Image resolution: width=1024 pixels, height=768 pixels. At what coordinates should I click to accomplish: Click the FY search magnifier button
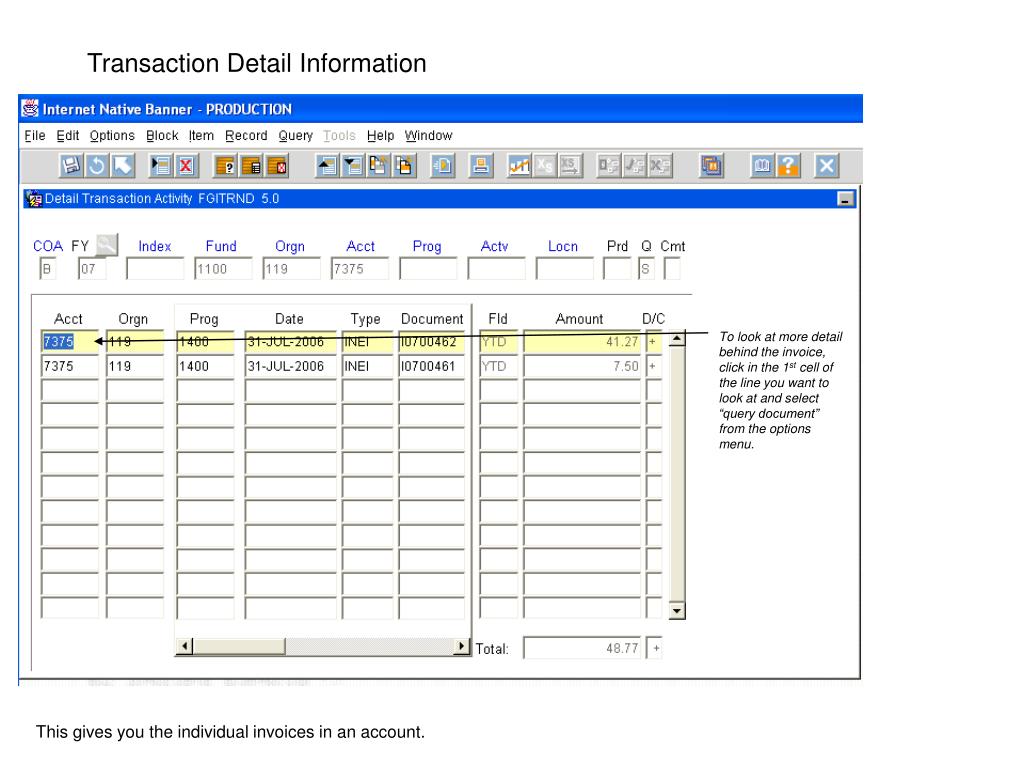click(x=106, y=245)
